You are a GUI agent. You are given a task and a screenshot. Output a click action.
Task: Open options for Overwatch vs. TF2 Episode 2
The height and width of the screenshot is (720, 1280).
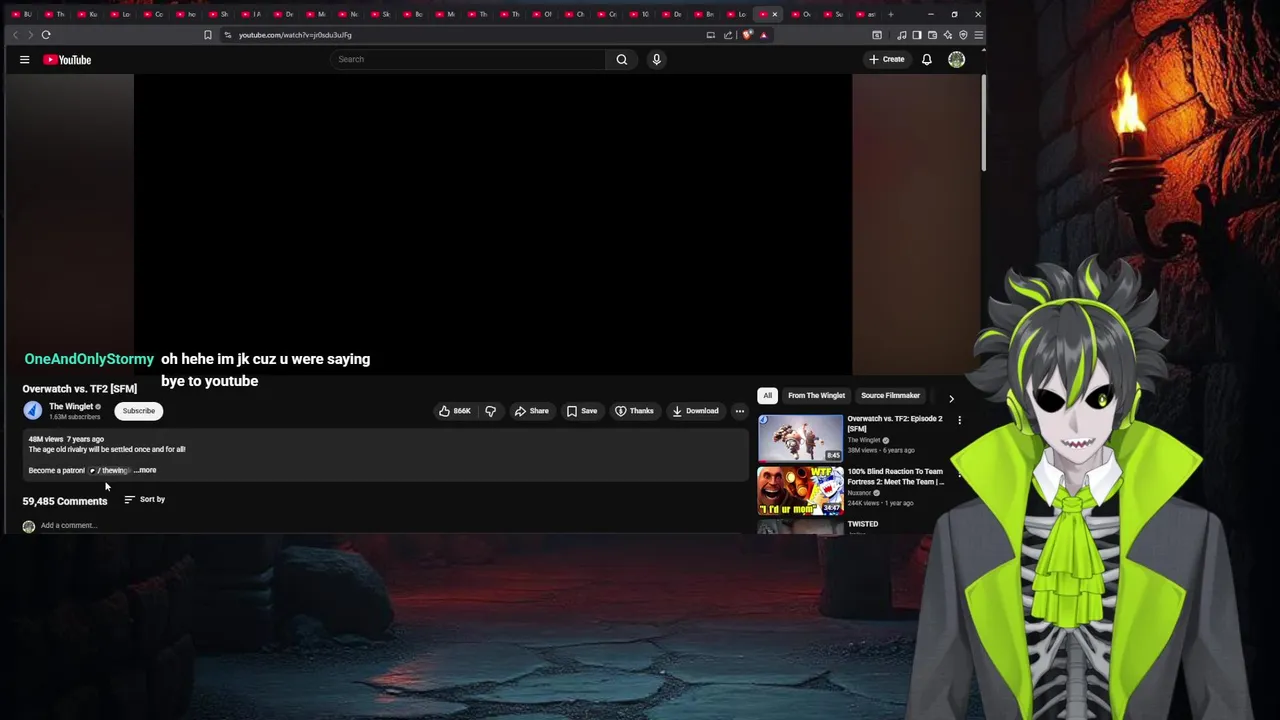point(959,420)
